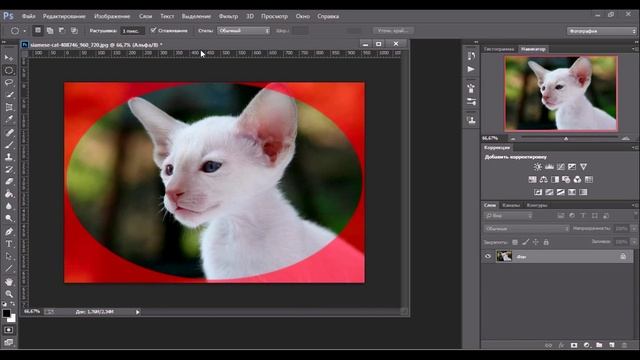Open the marquee tool preset picker arrow

coord(24,31)
